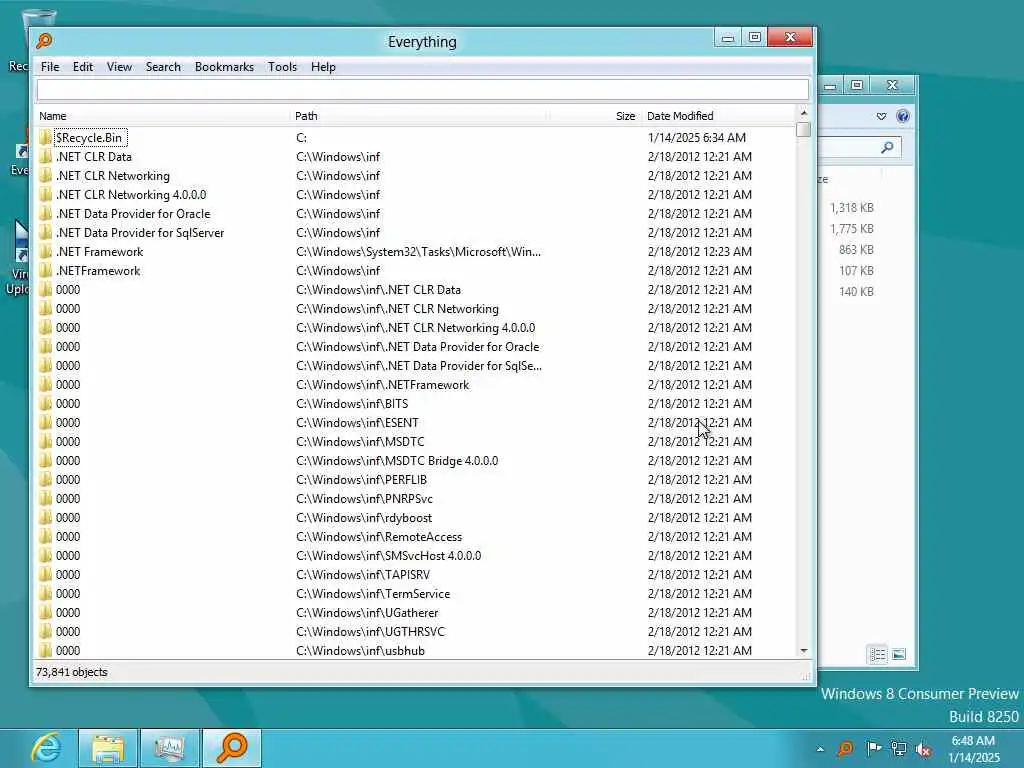The image size is (1024, 768).
Task: Select .NET CLR Networking 4.0.0.0 folder icon
Action: click(45, 195)
